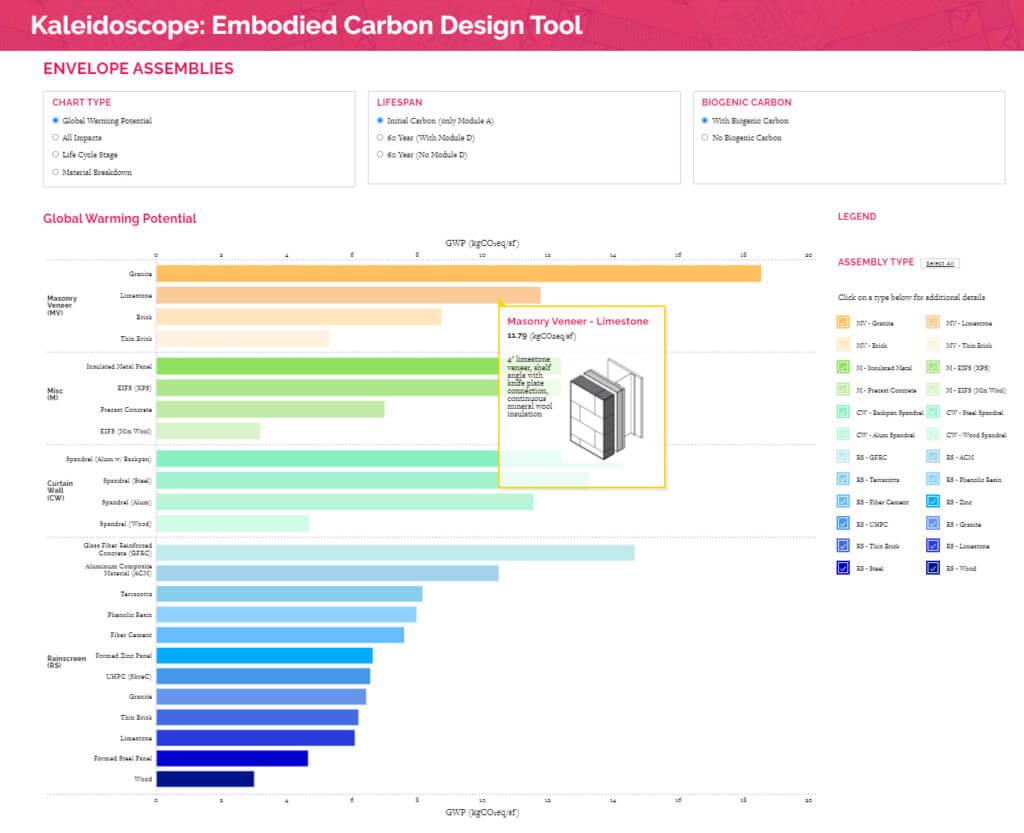Select the No Biogenic Carbon option
Image resolution: width=1024 pixels, height=833 pixels.
tap(705, 138)
